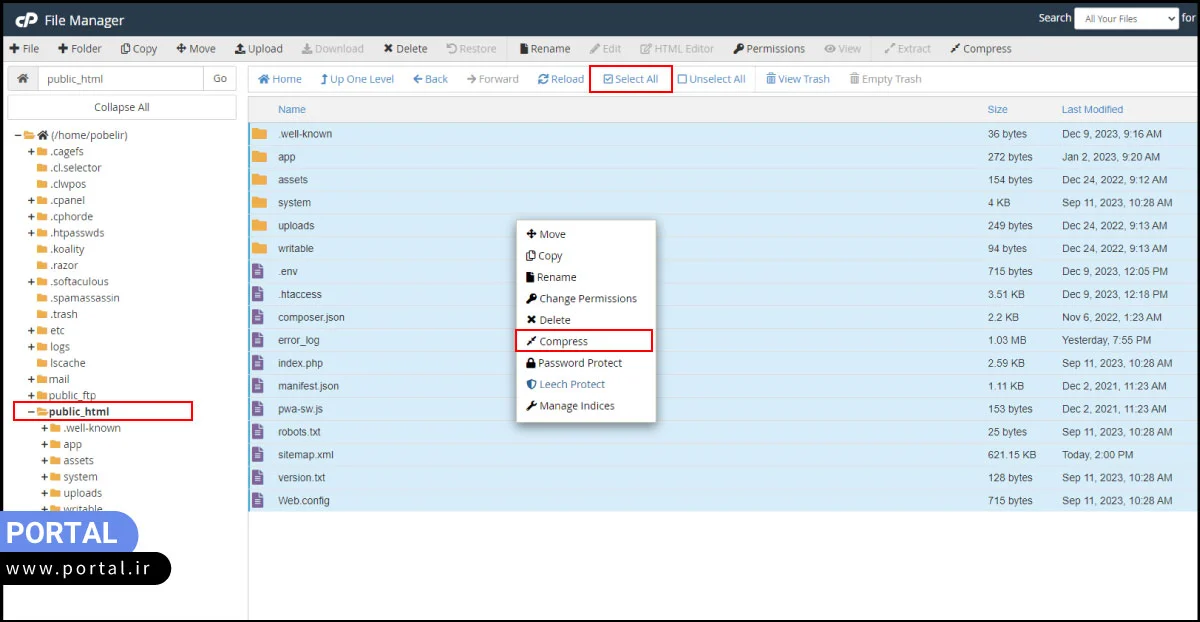
Task: Collapse the public_html tree node
Action: [31, 412]
